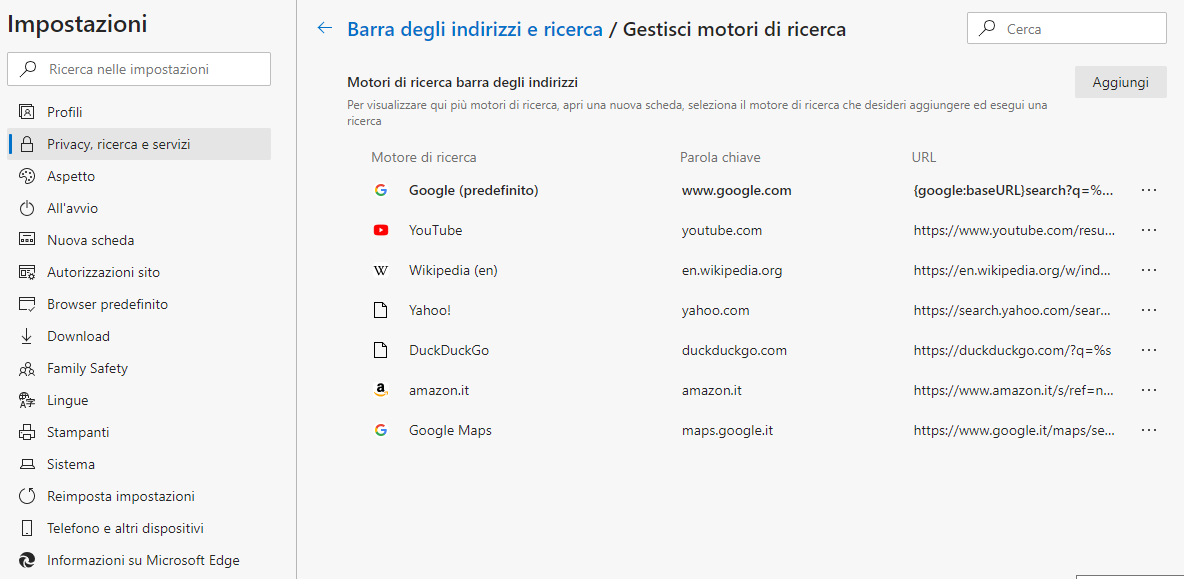
Task: Go to the Download settings
Action: pyautogui.click(x=139, y=337)
